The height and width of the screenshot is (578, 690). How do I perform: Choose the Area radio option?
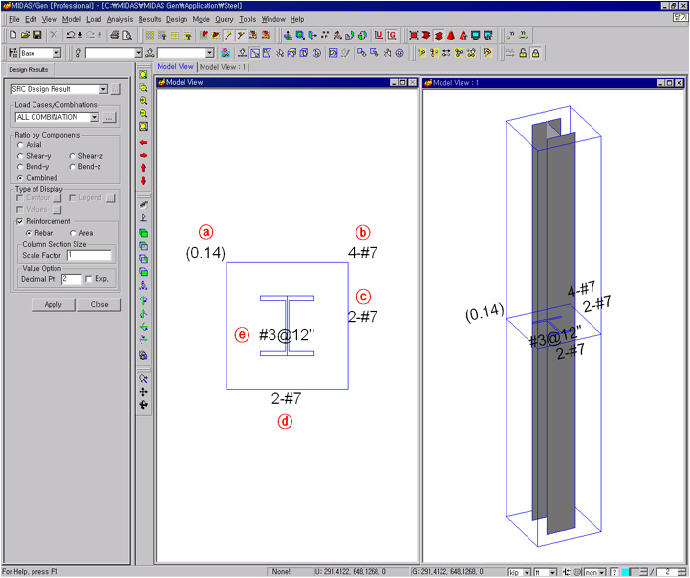(73, 233)
